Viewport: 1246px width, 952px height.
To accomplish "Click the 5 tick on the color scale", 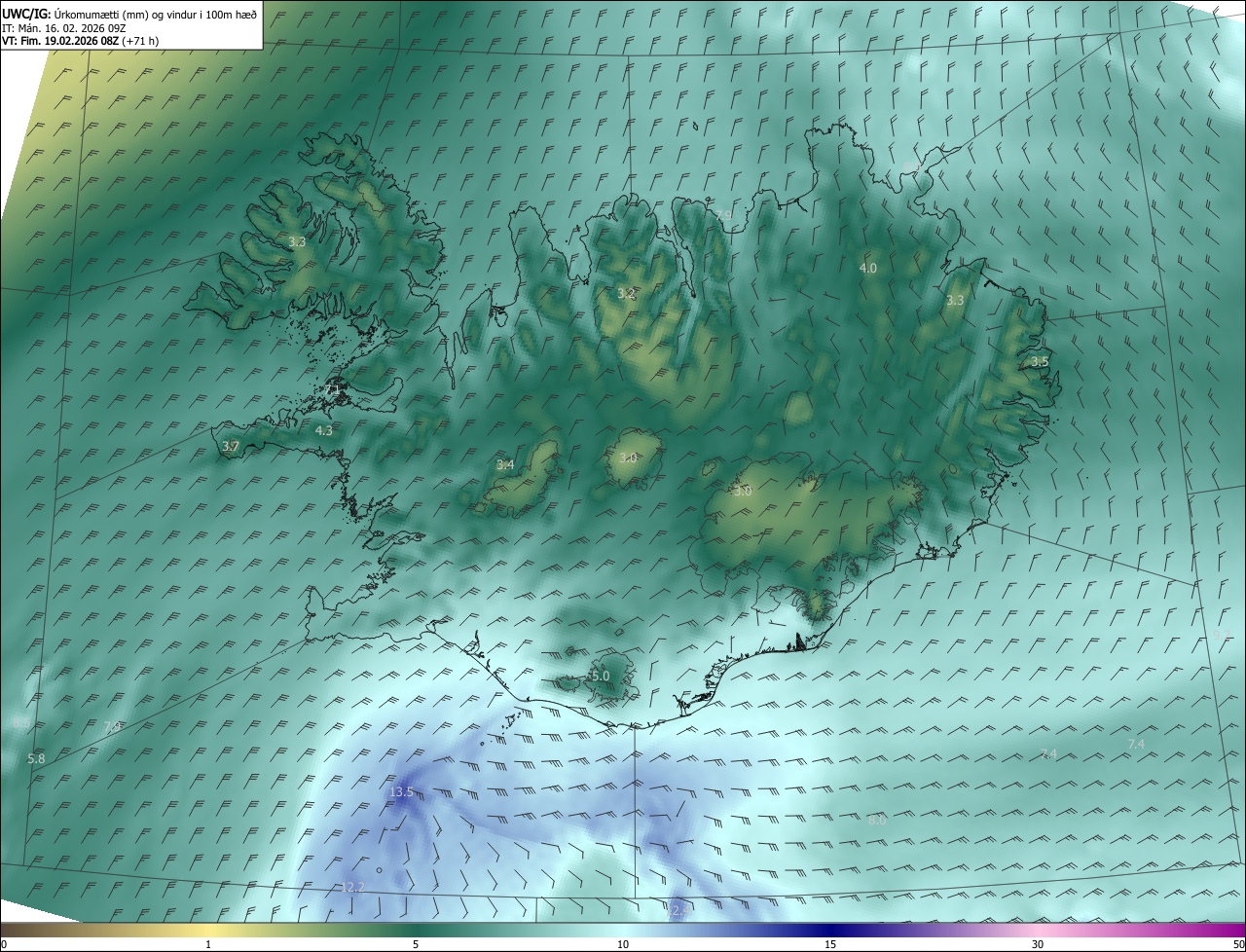I will [416, 944].
